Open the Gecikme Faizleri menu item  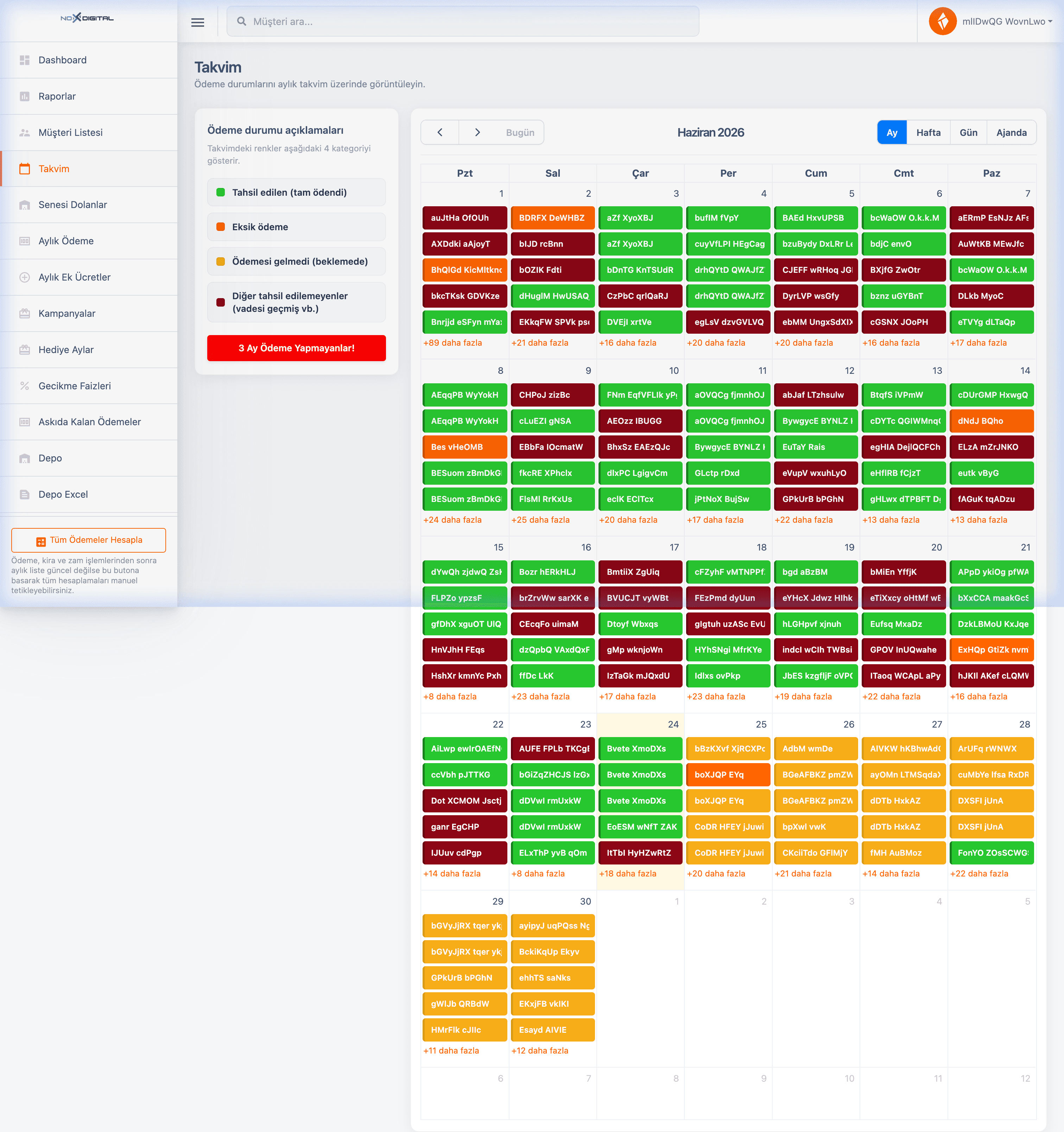click(x=89, y=386)
